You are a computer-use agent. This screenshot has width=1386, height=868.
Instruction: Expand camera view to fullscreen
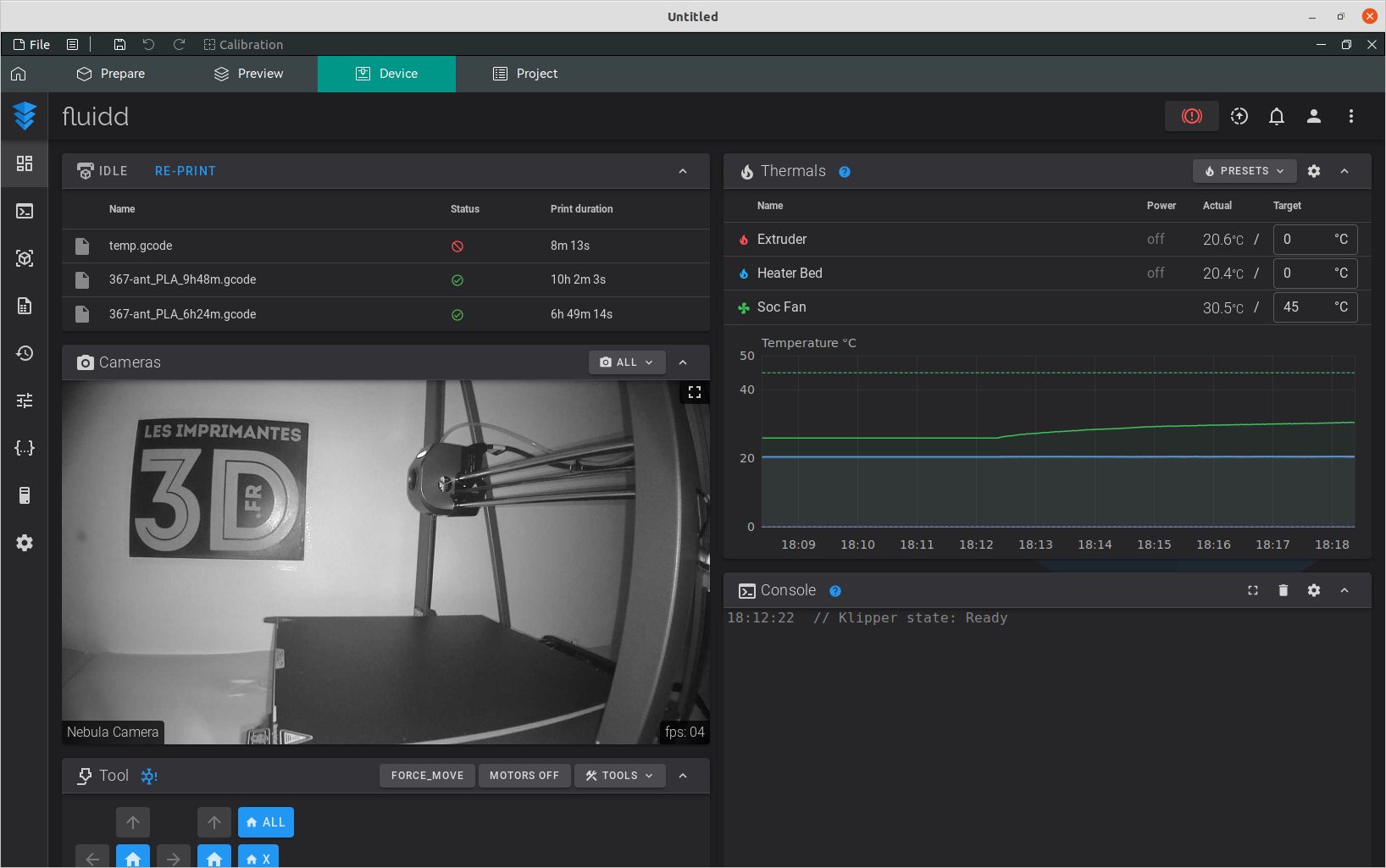tap(695, 392)
